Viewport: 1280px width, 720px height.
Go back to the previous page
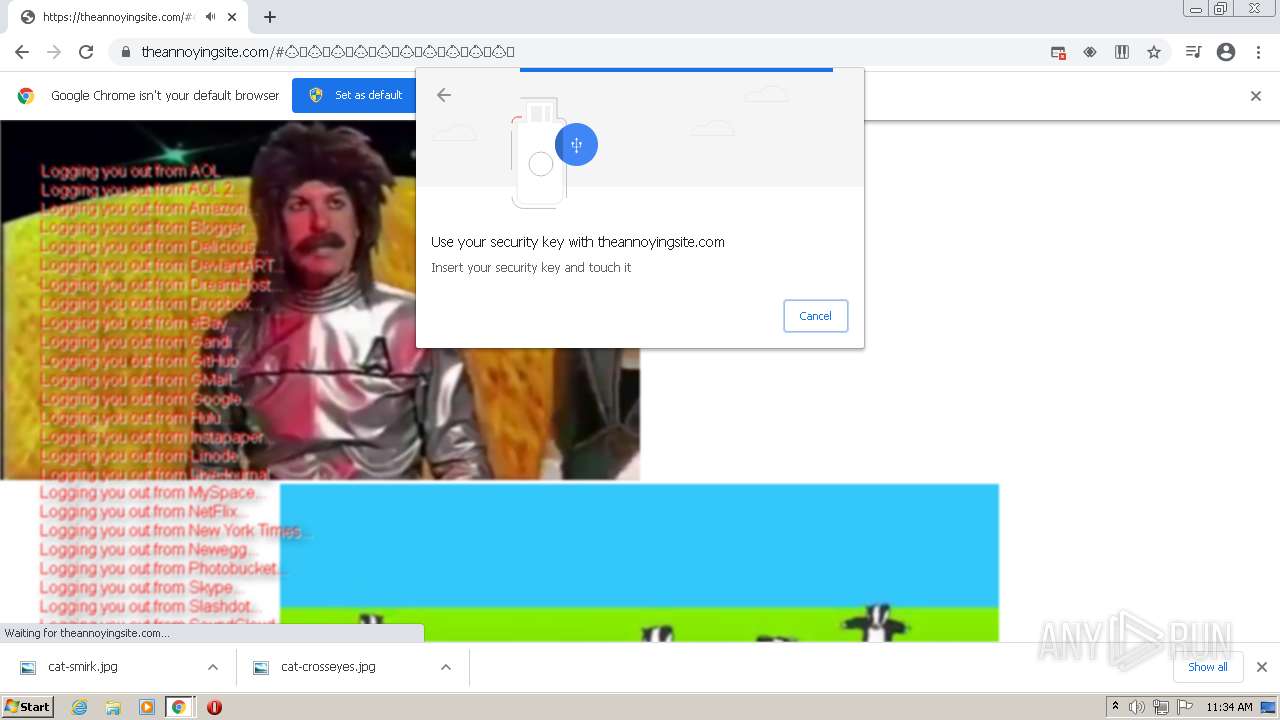tap(22, 52)
